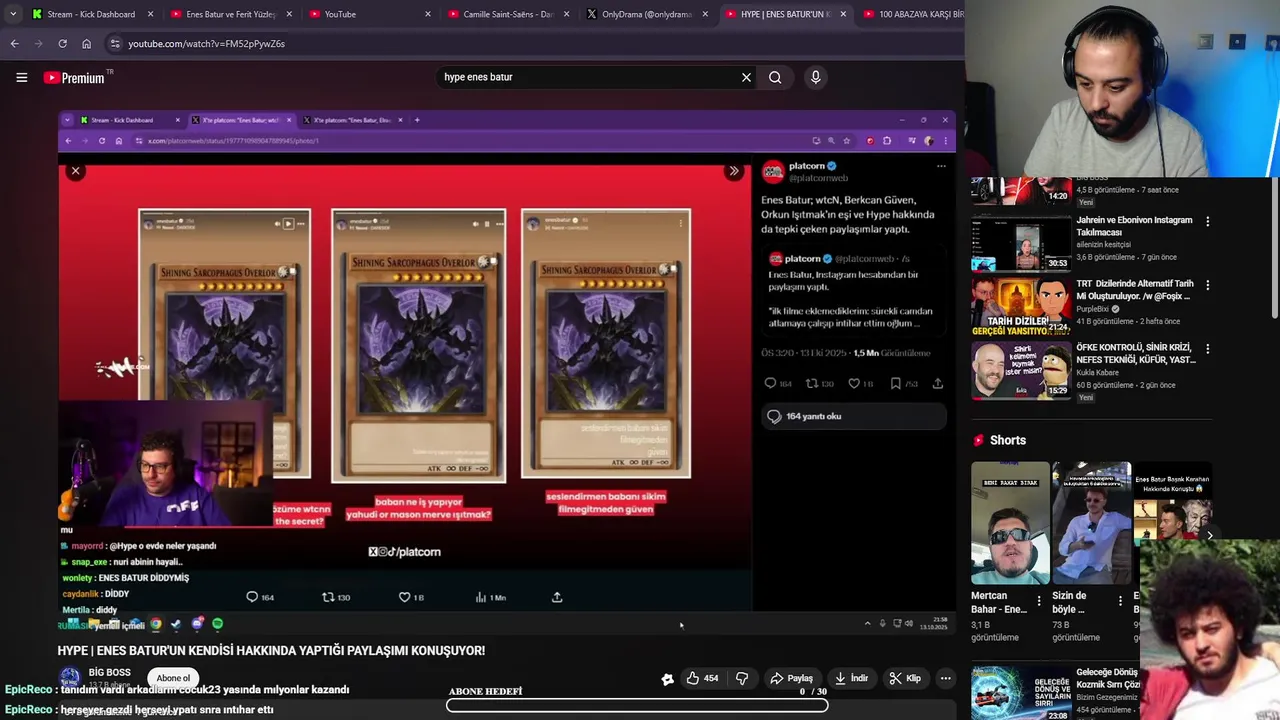Screen dimensions: 1280x720
Task: Click Spotify icon in the recorded taskbar
Action: (218, 624)
